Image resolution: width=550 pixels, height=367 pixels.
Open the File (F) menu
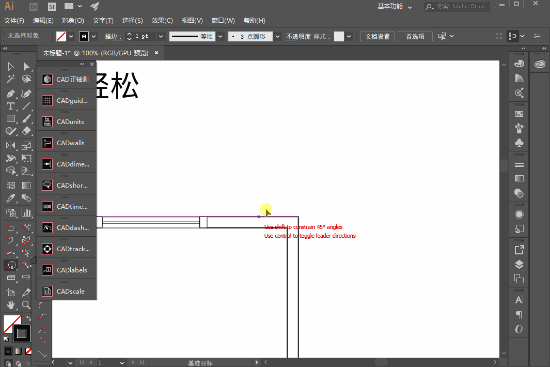coord(14,20)
